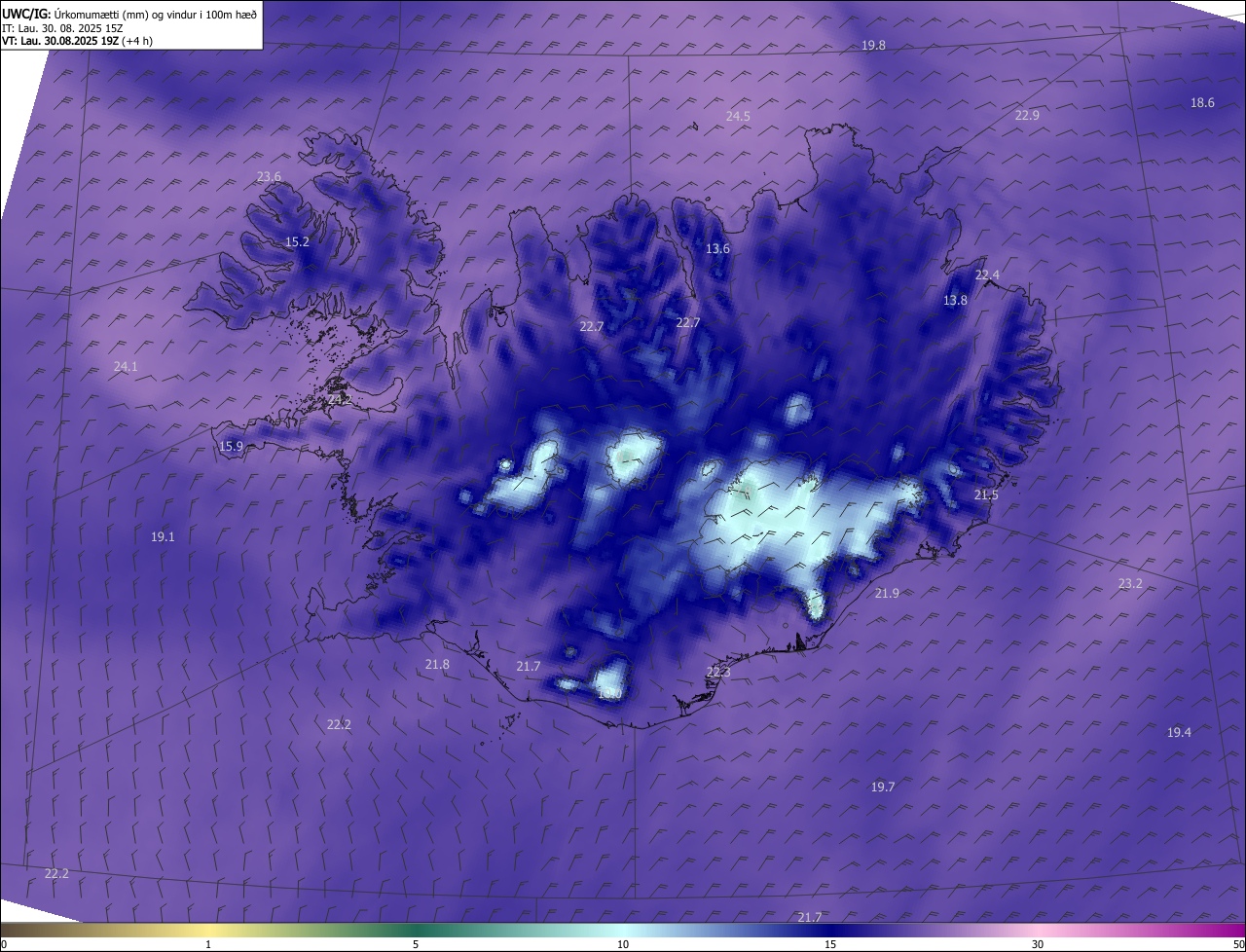This screenshot has width=1246, height=952.
Task: Click the 'IT: Lau. 30. 08. 2025 15Z' line
Action: point(62,28)
